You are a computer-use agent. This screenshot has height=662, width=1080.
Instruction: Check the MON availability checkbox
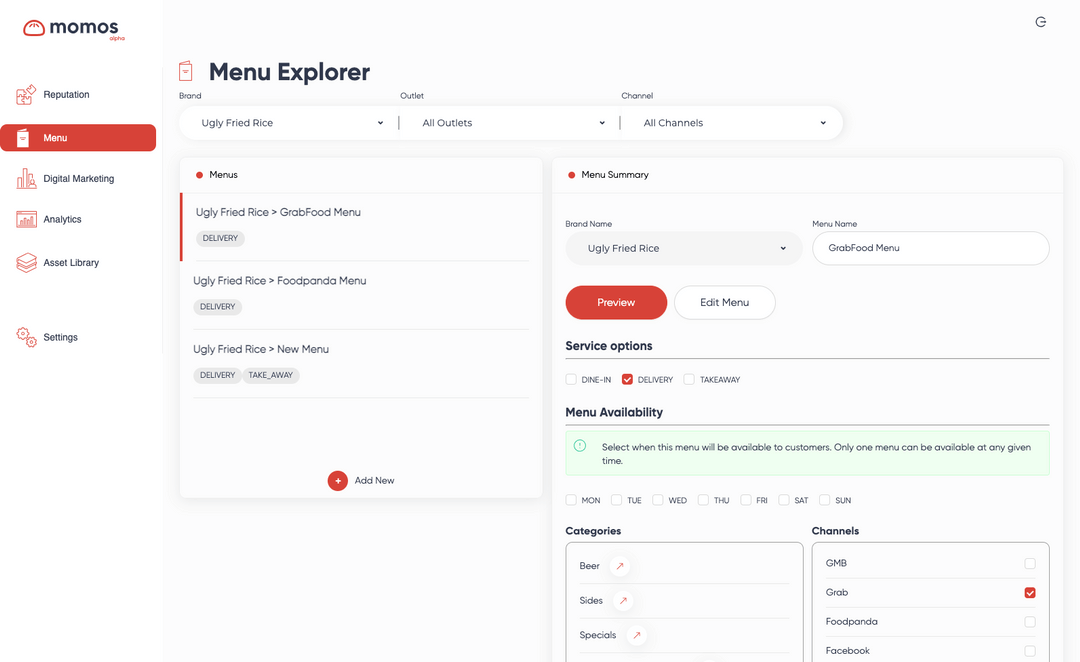point(571,500)
